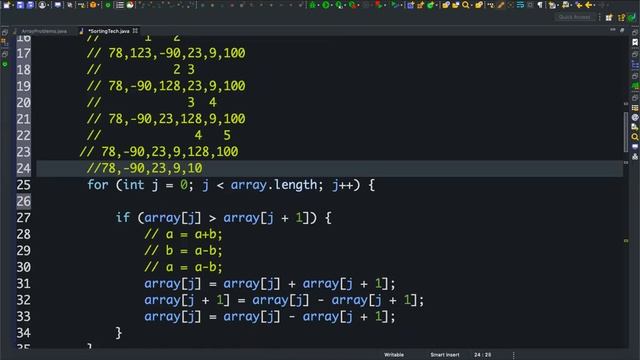The width and height of the screenshot is (640, 360).
Task: Click the monitor console icon in toolbar
Action: 58,5
